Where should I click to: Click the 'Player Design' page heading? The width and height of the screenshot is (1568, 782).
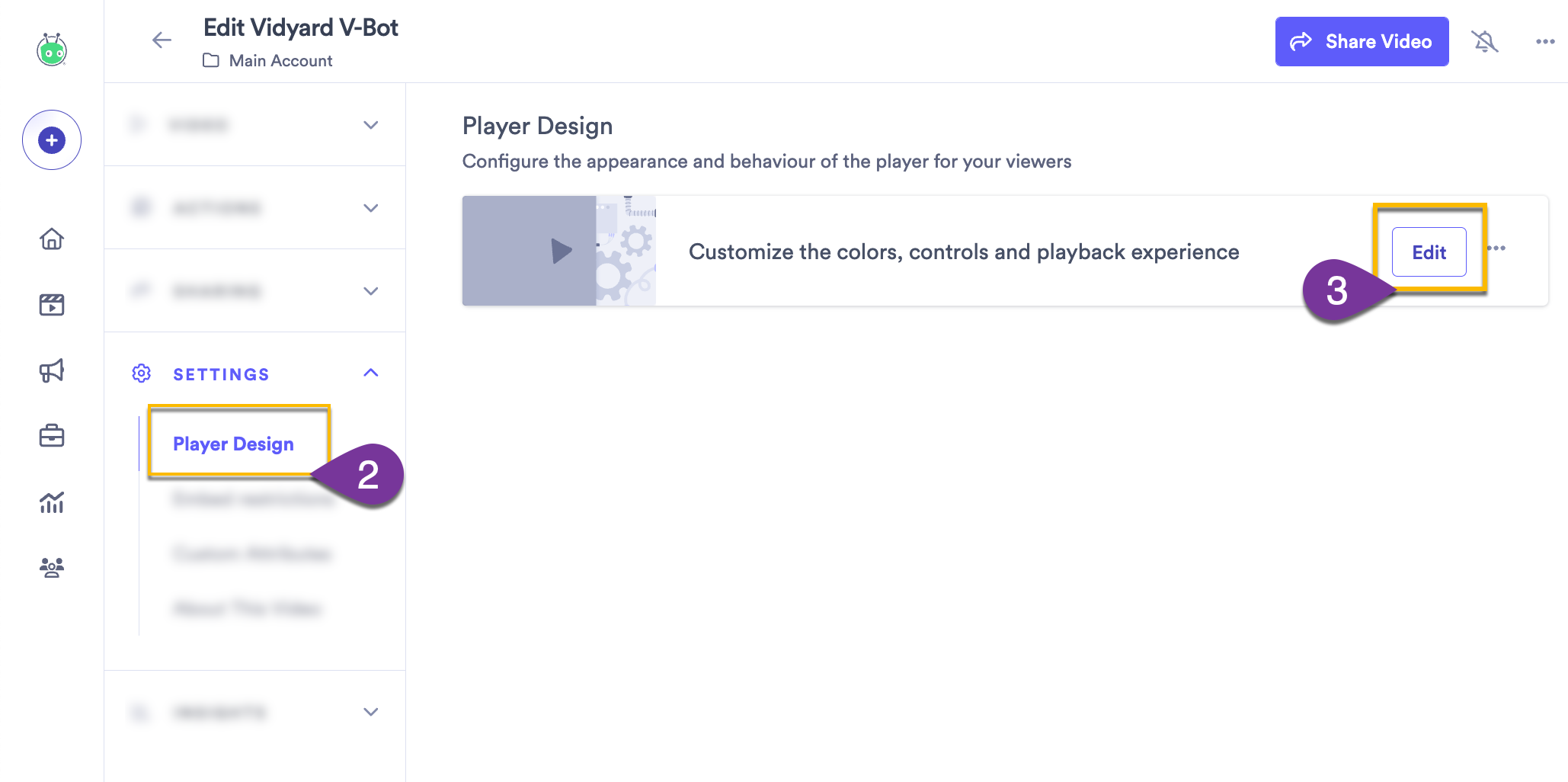537,126
